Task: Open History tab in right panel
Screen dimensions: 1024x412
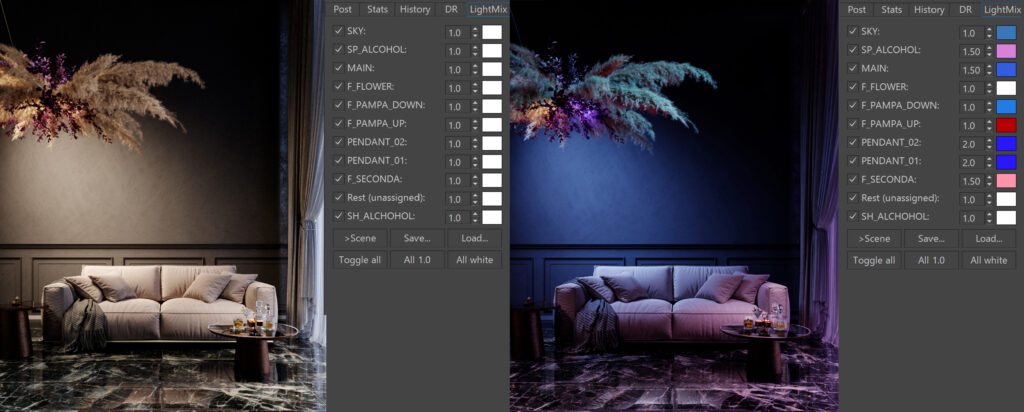Action: pos(929,9)
